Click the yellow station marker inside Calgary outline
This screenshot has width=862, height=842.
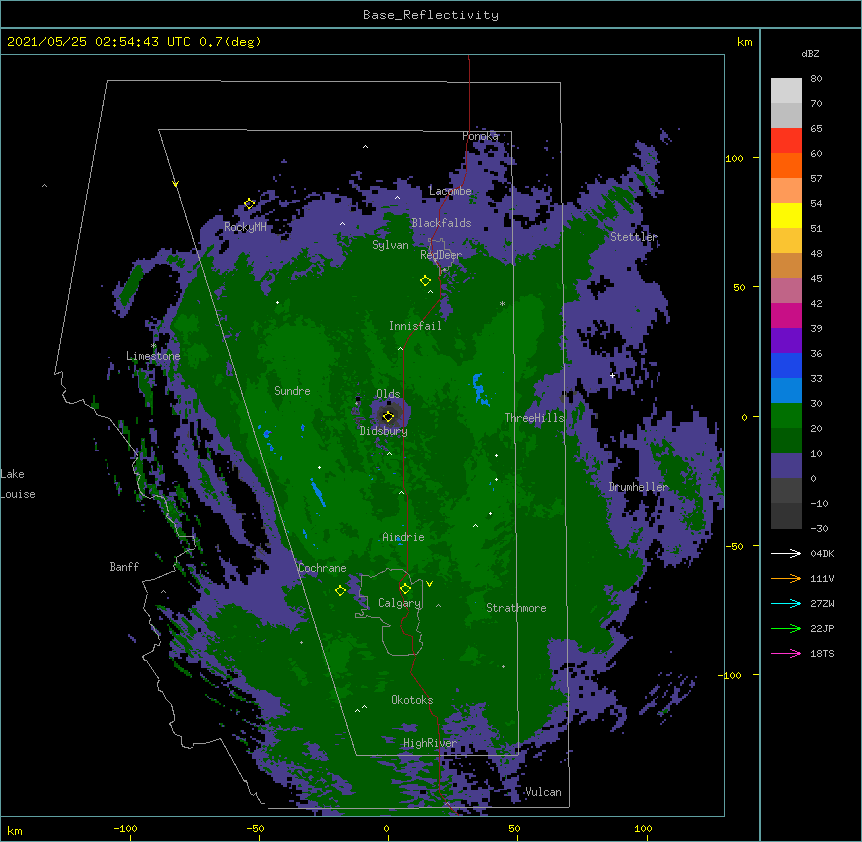405,589
